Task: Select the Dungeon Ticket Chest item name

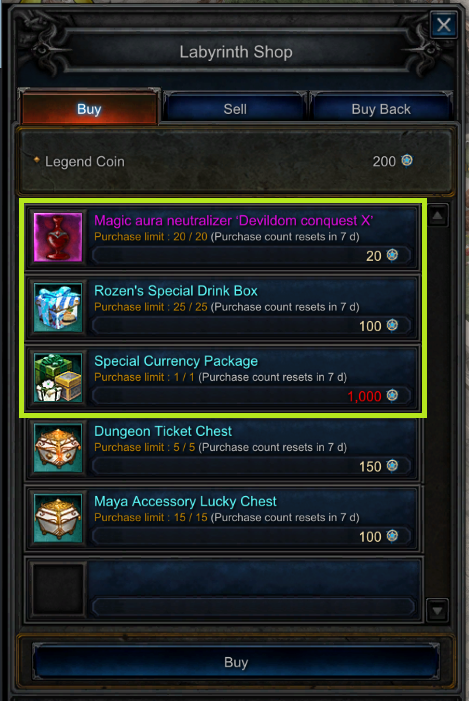Action: (163, 431)
